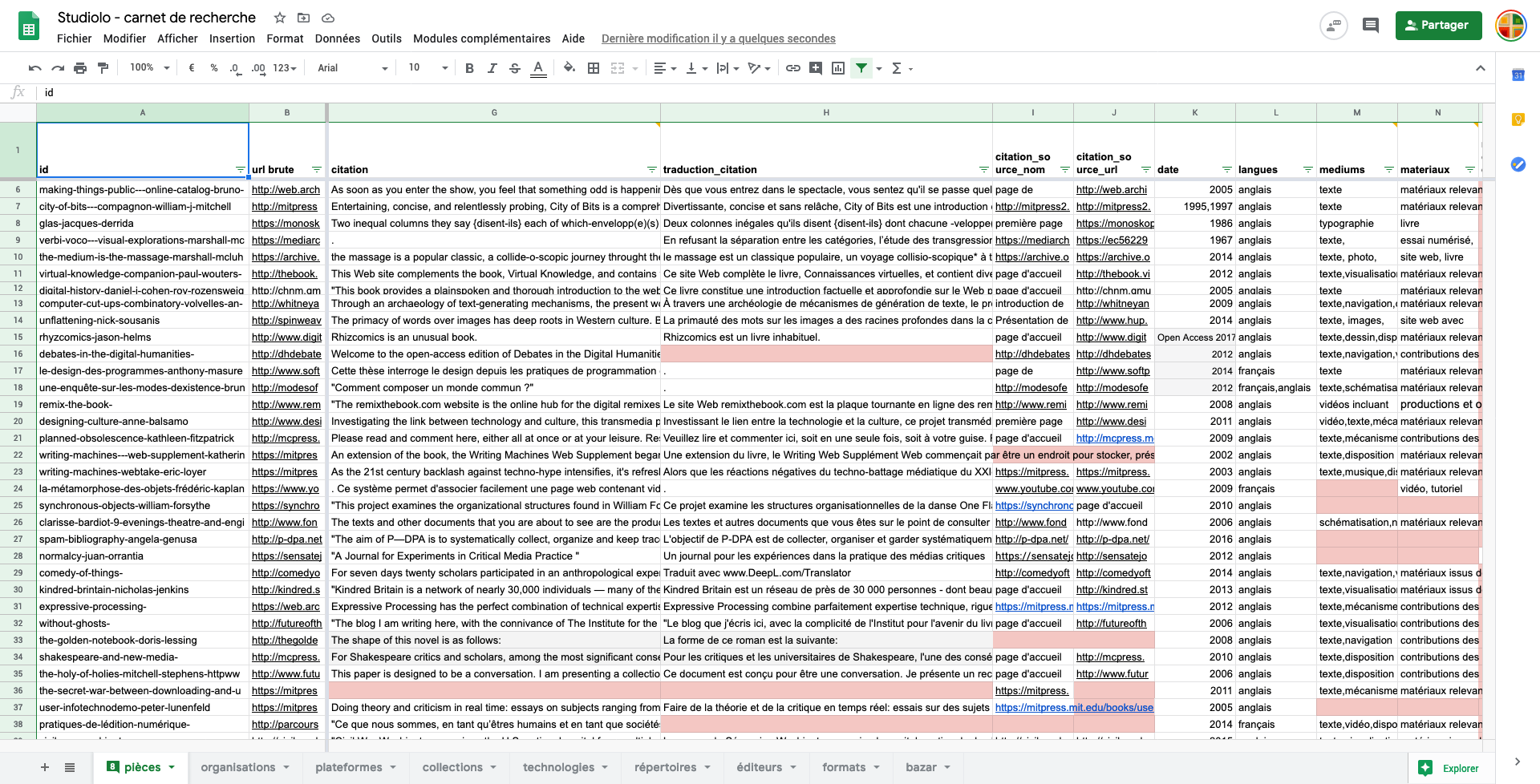Viewport: 1540px width, 784px height.
Task: Open last modification history link
Action: pos(718,38)
